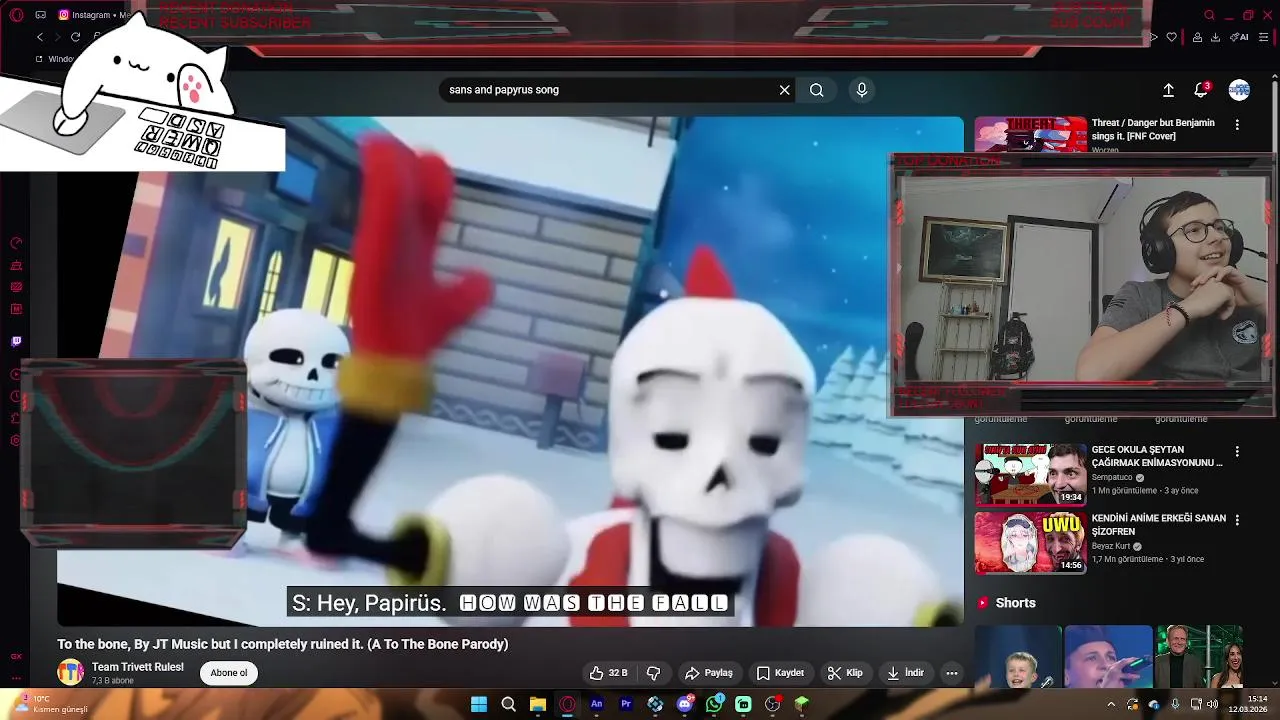Reload the page with the refresh icon
The width and height of the screenshot is (1280, 720).
coord(75,37)
